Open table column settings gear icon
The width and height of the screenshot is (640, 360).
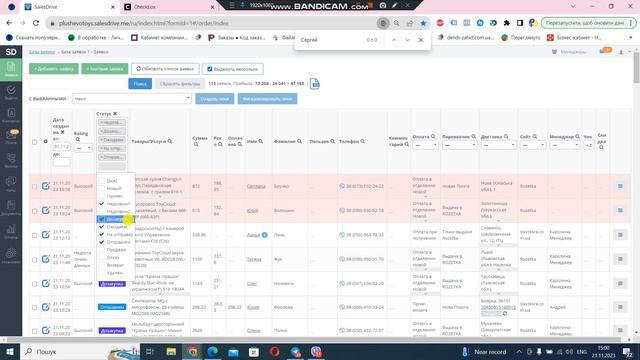pyautogui.click(x=45, y=142)
